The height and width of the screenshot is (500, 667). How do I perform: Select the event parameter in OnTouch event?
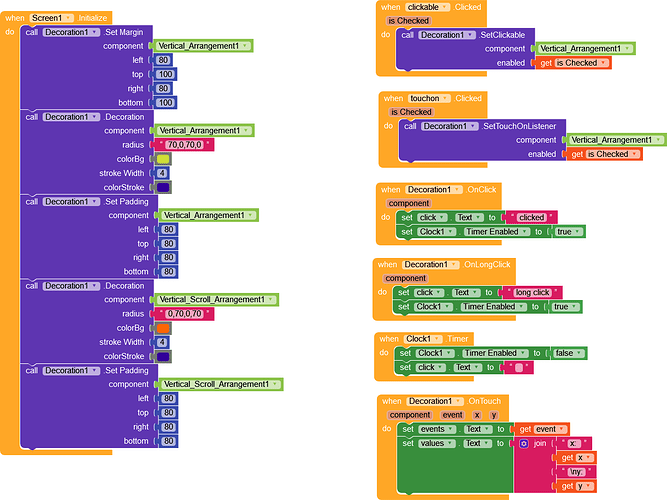click(x=452, y=415)
